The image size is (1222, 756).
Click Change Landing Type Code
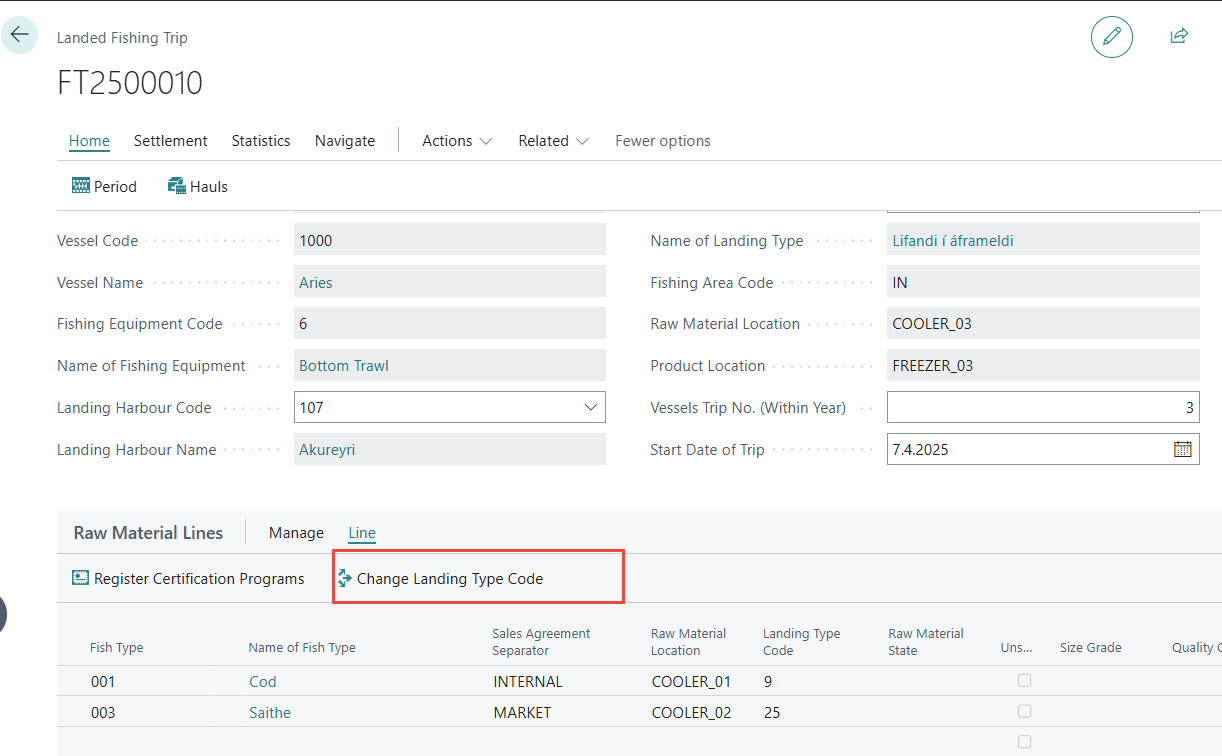[440, 578]
